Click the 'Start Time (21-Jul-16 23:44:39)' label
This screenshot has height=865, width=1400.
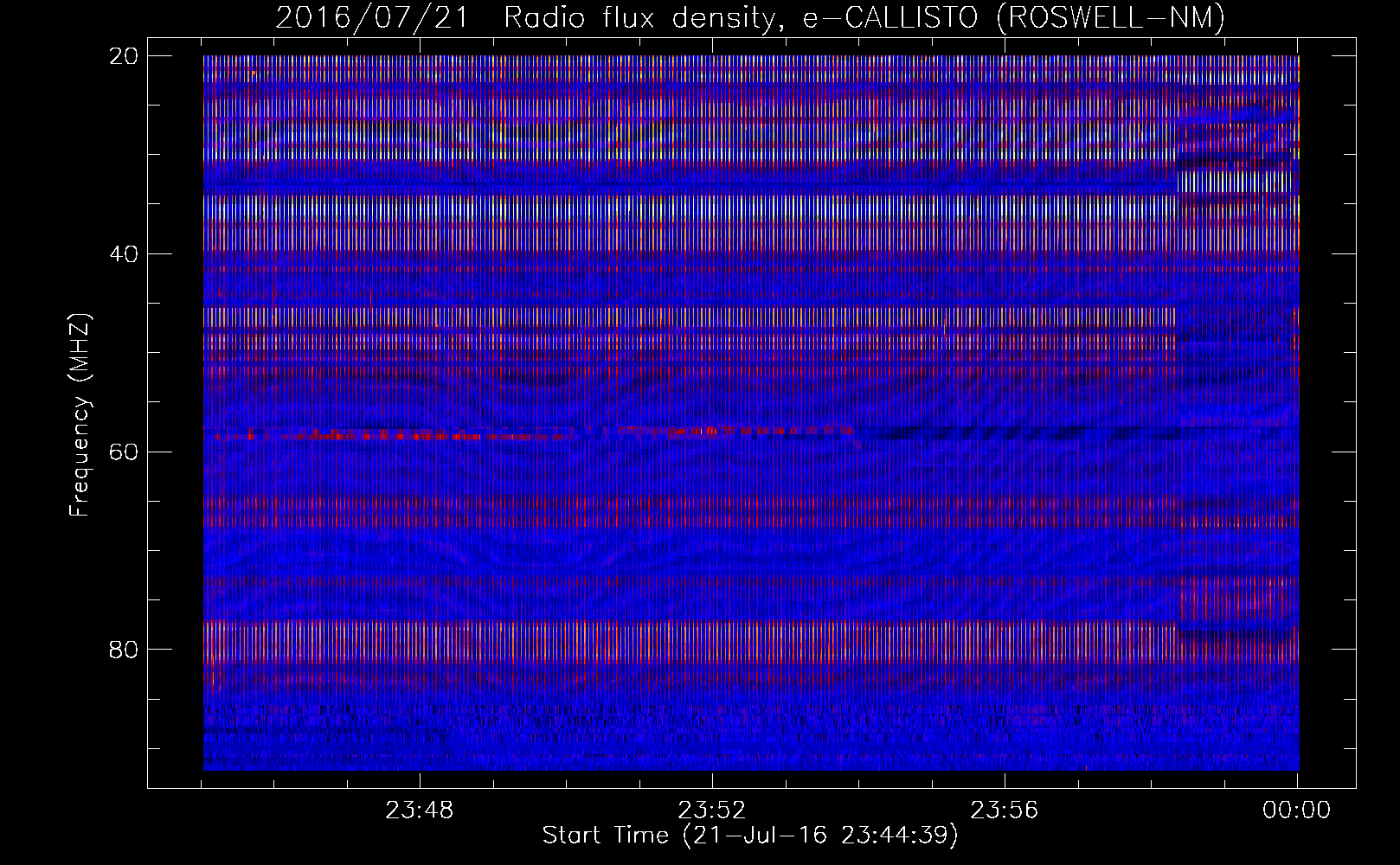[750, 836]
